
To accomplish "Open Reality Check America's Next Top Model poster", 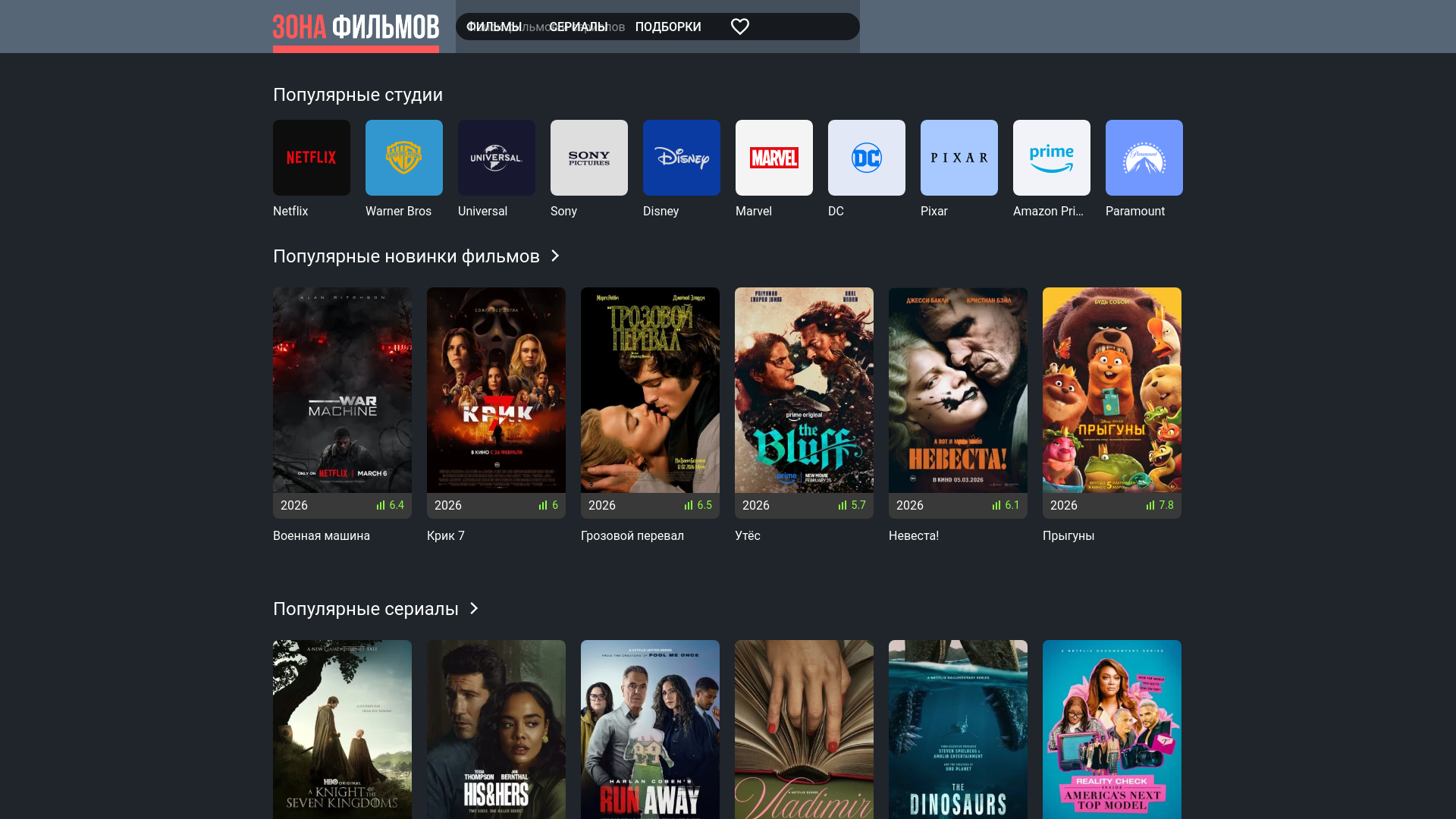I will coord(1112,730).
